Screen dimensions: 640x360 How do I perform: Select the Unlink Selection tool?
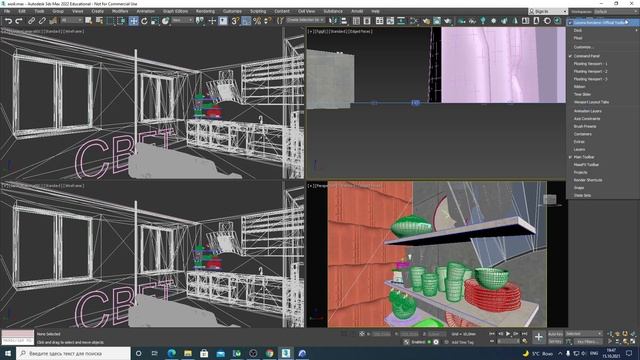coord(42,21)
